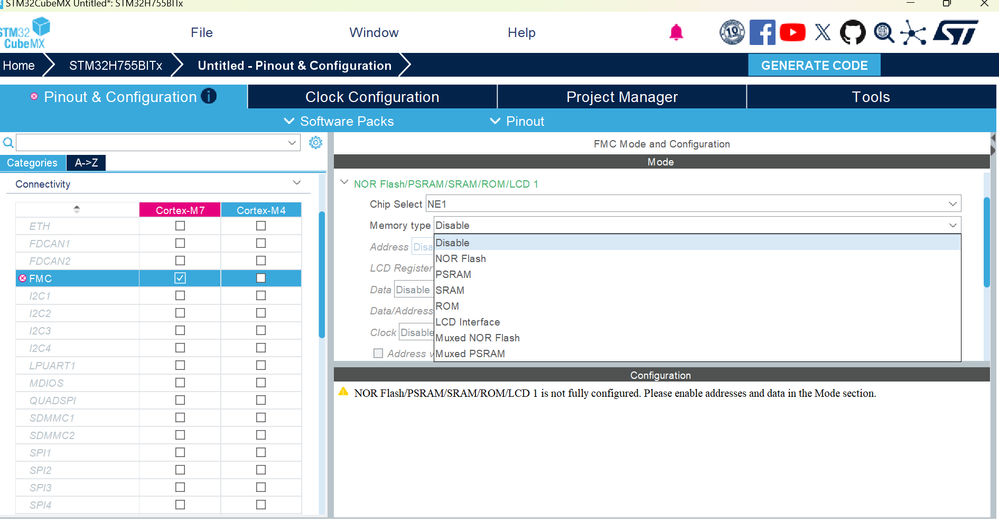This screenshot has width=999, height=520.
Task: Open the Help menu
Action: 521,32
